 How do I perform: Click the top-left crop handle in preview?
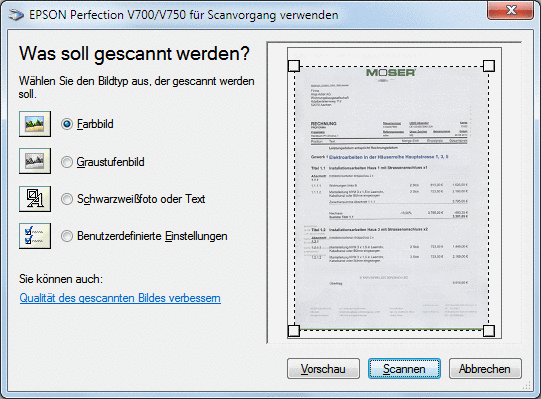294,66
